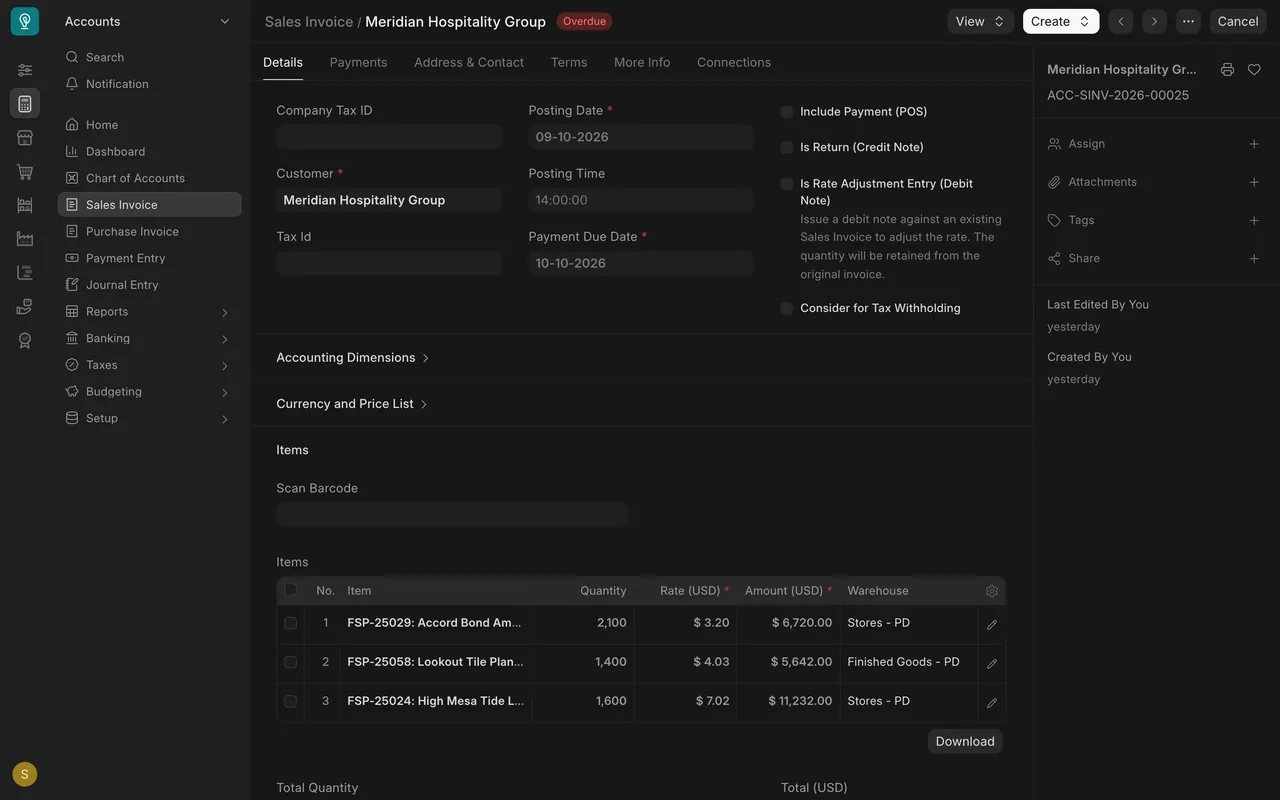Open the Create dropdown button
The height and width of the screenshot is (800, 1280).
1061,21
